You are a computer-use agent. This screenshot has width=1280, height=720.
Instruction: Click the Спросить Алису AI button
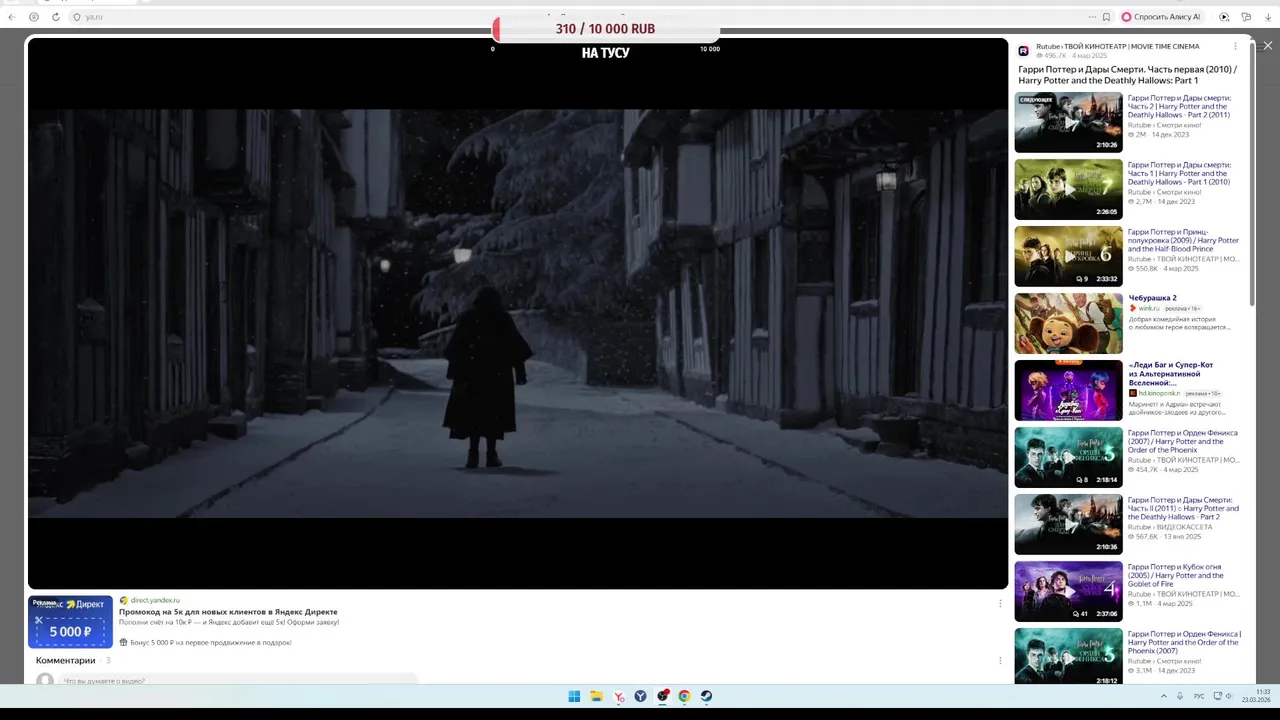click(x=1161, y=17)
